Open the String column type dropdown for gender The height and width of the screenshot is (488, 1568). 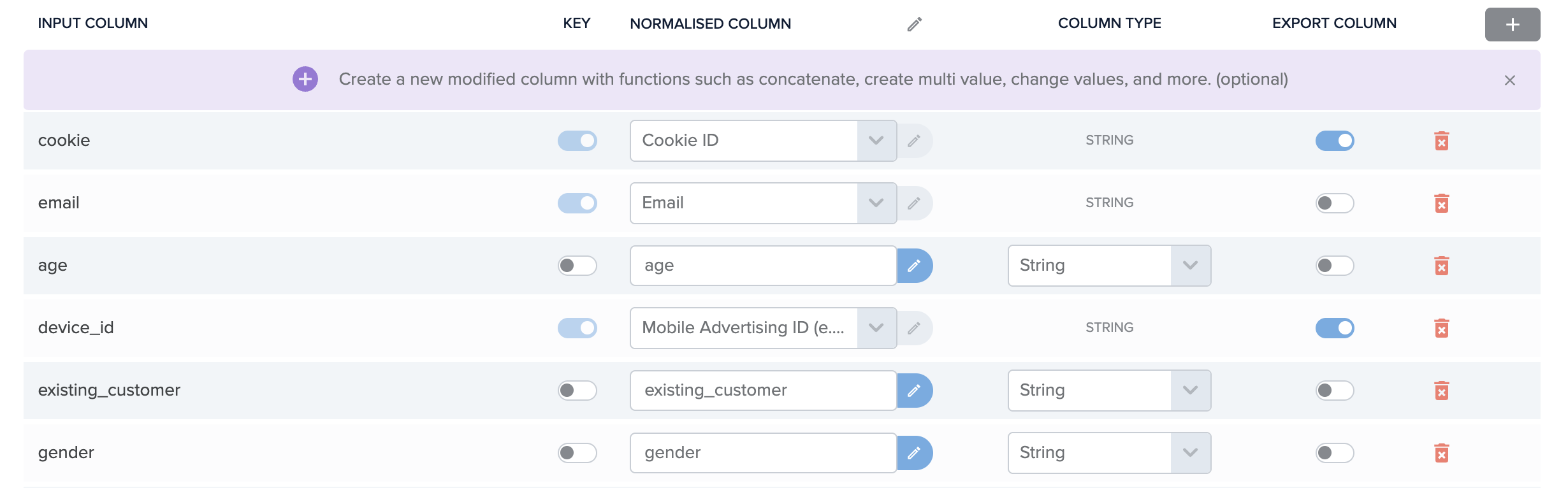[x=1191, y=452]
